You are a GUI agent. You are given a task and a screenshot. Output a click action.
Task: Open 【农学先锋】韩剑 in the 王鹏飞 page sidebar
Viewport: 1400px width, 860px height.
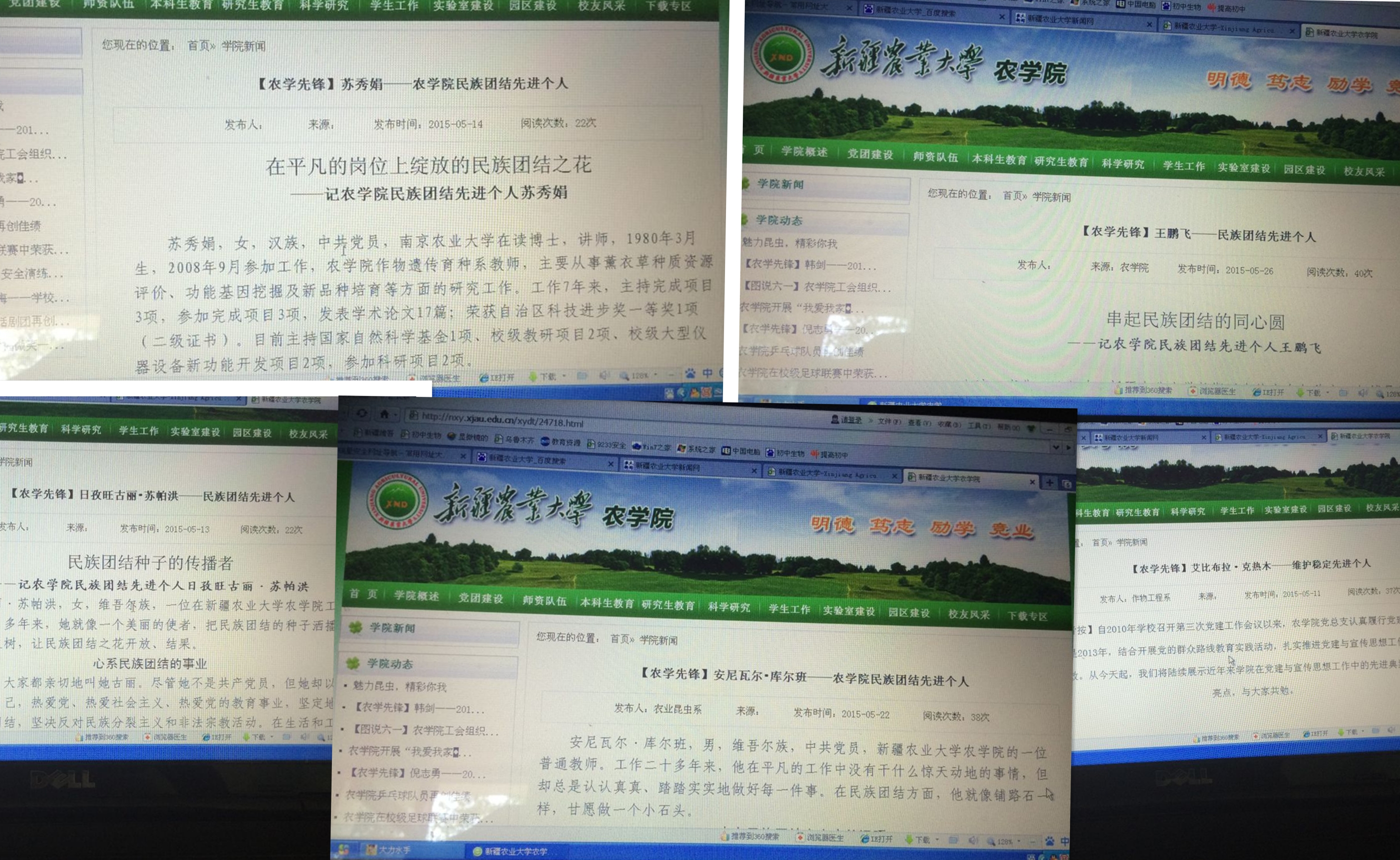(x=810, y=264)
